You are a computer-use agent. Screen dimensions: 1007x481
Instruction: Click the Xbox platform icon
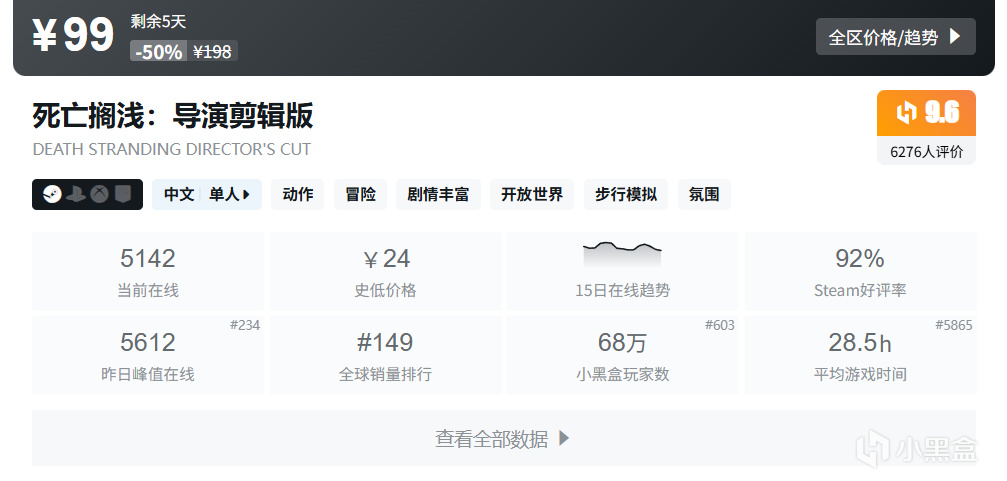click(99, 194)
